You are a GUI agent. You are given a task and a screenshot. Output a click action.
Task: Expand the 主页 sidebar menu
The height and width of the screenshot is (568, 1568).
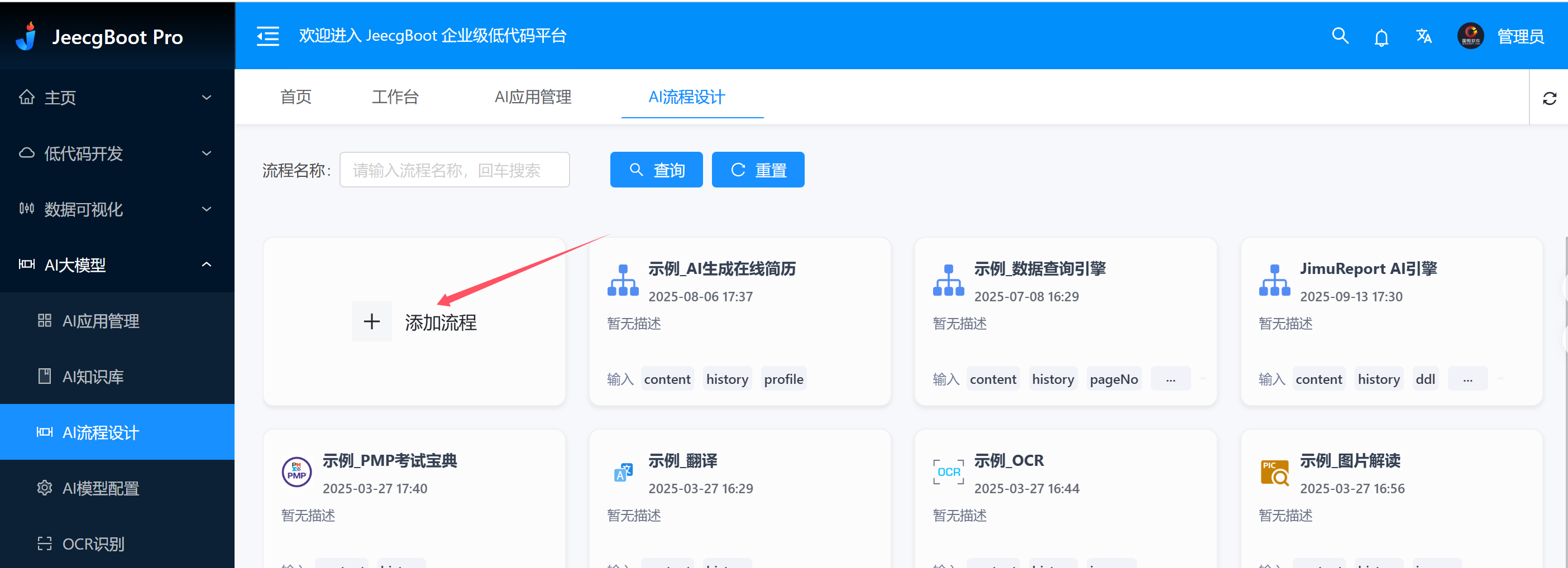(117, 97)
